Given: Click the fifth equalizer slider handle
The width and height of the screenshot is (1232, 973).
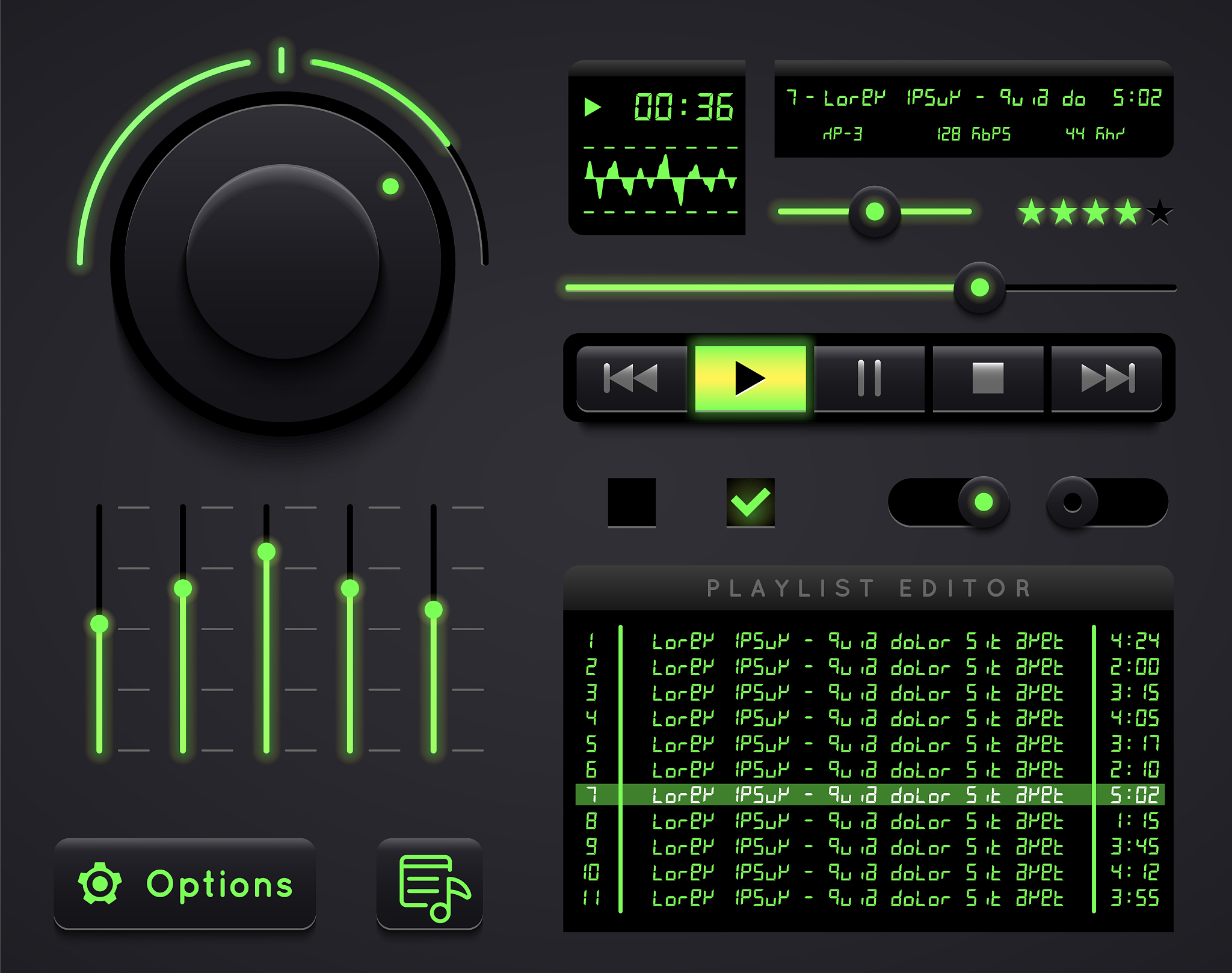Looking at the screenshot, I should tap(434, 610).
